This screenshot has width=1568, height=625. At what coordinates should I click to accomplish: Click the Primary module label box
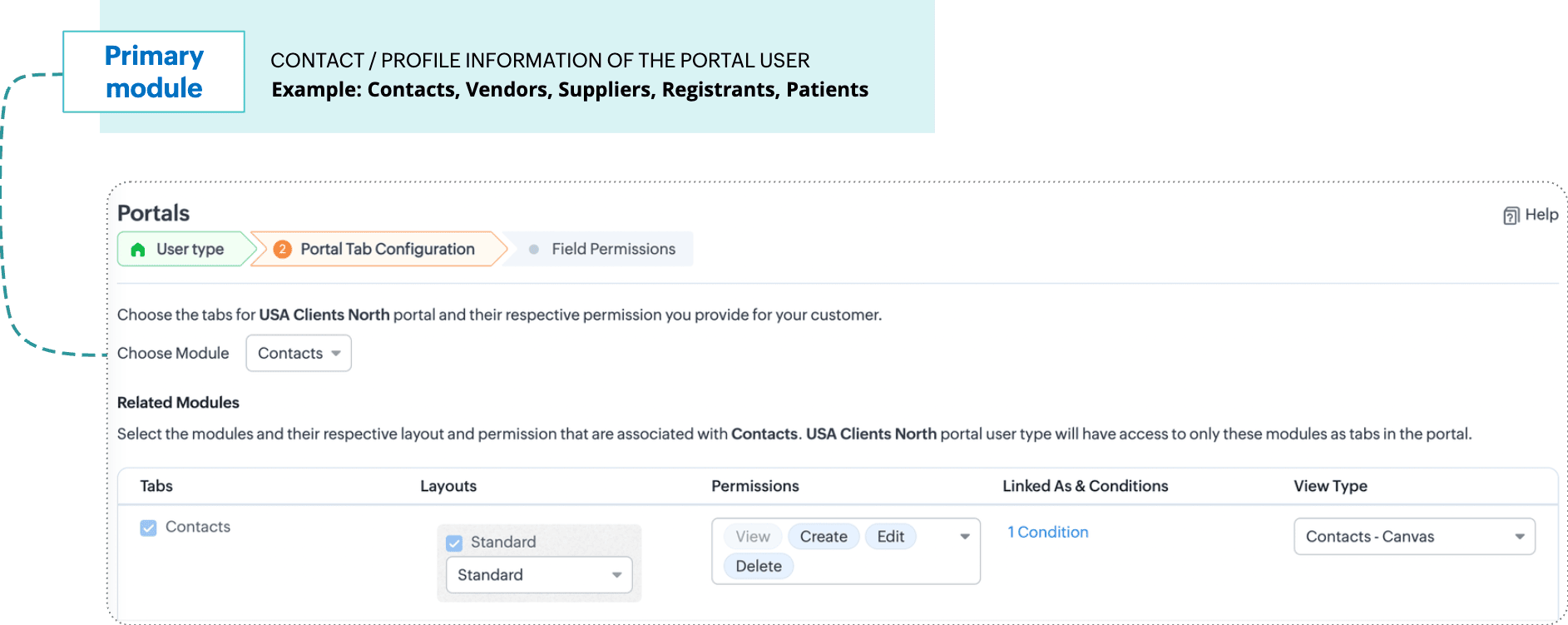[x=154, y=72]
